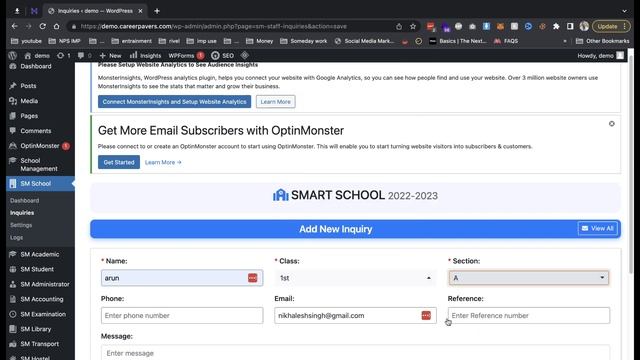
Task: Open the Class dropdown
Action: [355, 278]
